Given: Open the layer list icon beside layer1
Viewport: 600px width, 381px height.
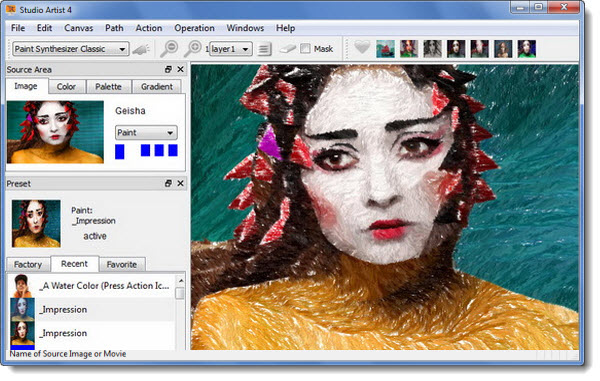Looking at the screenshot, I should (264, 49).
